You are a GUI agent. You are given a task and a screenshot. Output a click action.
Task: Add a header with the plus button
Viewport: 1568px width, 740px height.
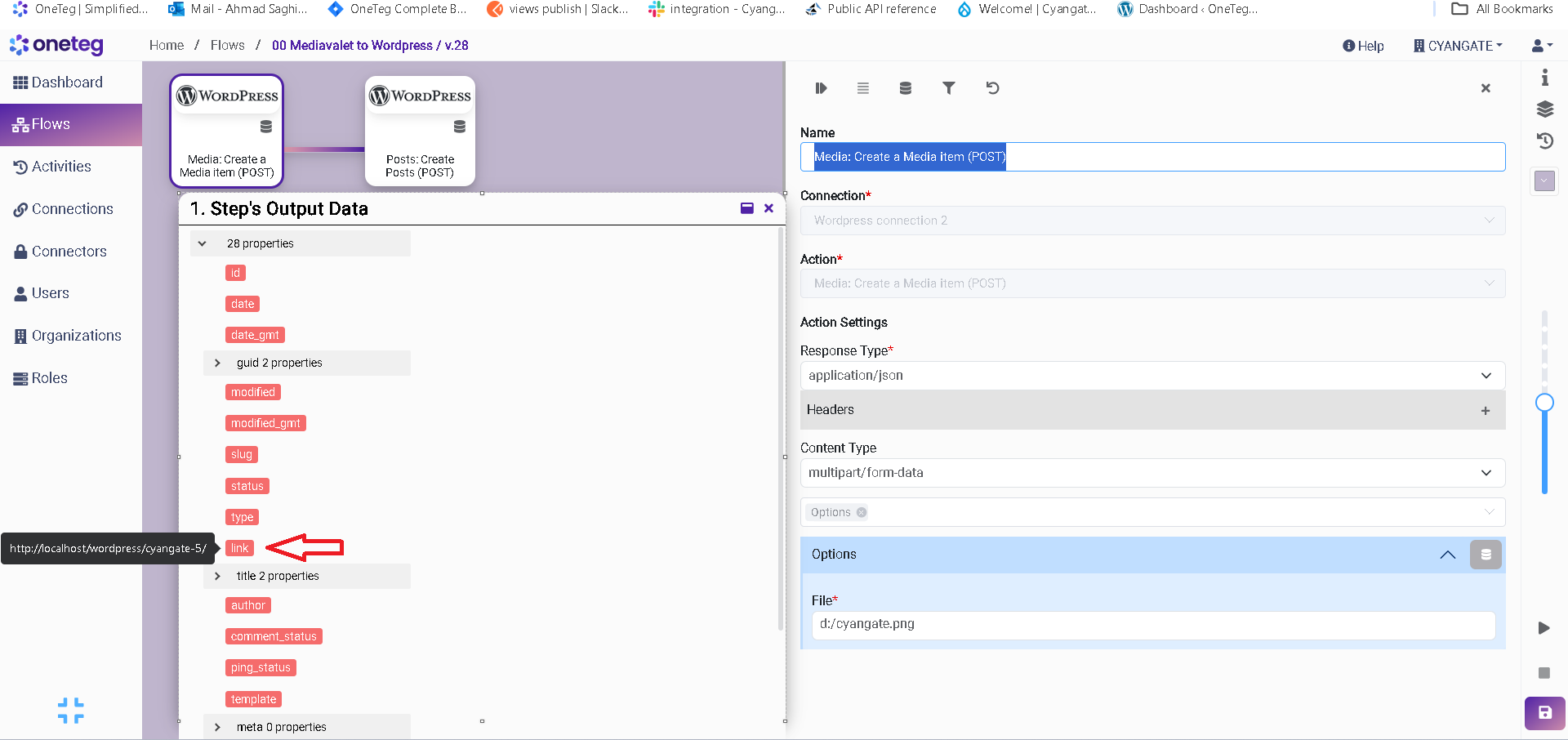[x=1485, y=411]
